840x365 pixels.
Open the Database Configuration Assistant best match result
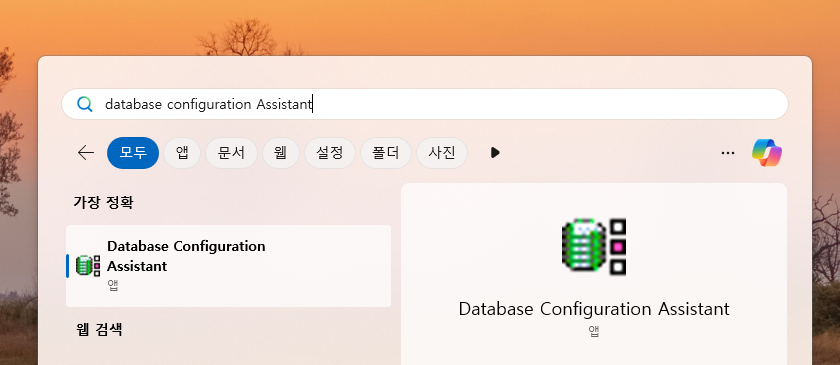tap(228, 266)
